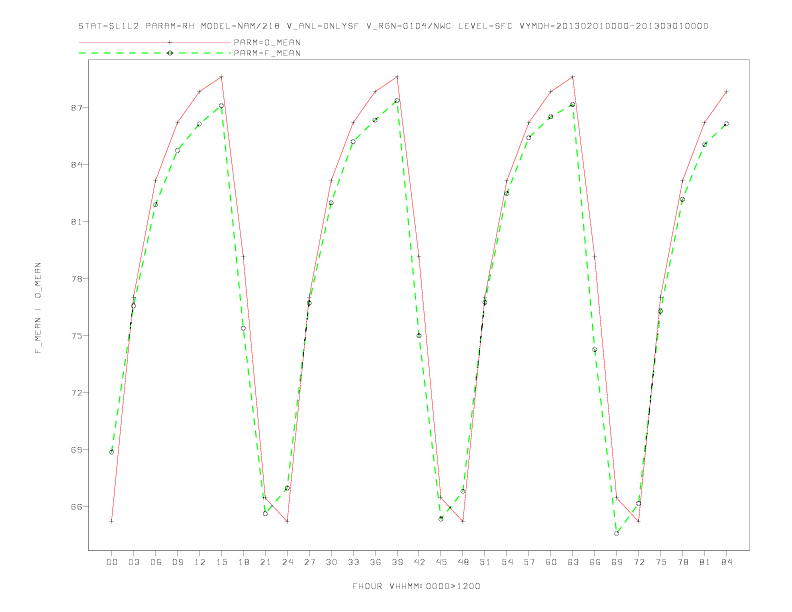Click the PARM=F_MEAN legend label
The image size is (792, 612).
pyautogui.click(x=267, y=53)
